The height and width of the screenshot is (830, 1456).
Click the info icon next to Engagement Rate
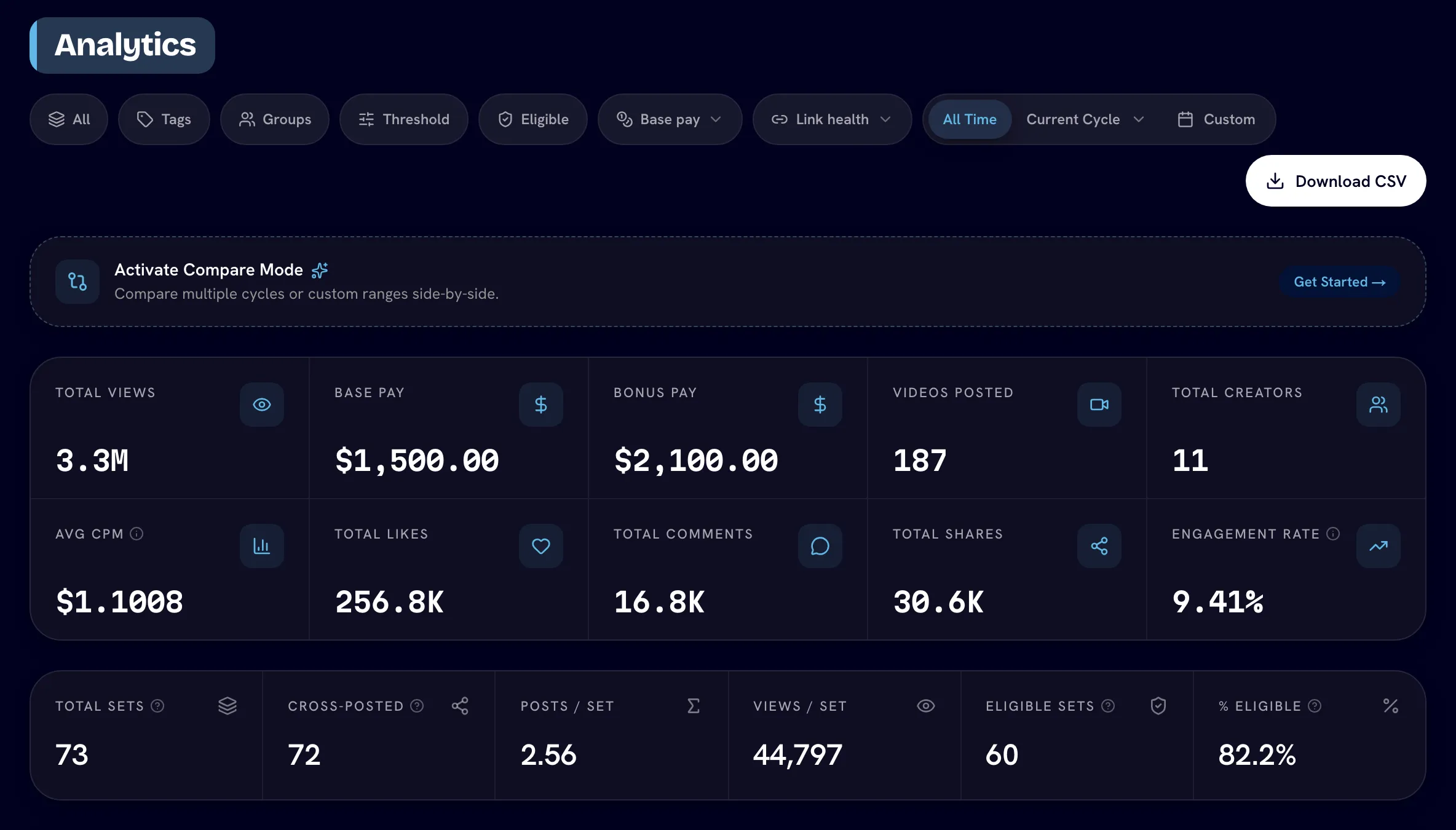click(1333, 534)
